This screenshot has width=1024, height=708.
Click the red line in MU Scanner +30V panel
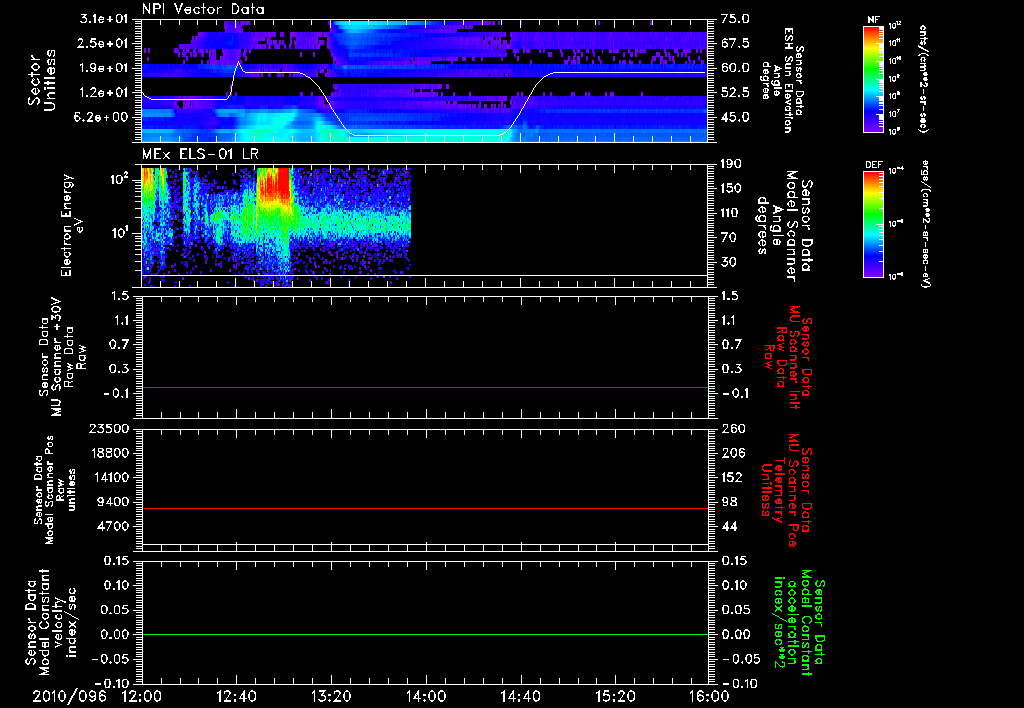(x=424, y=387)
